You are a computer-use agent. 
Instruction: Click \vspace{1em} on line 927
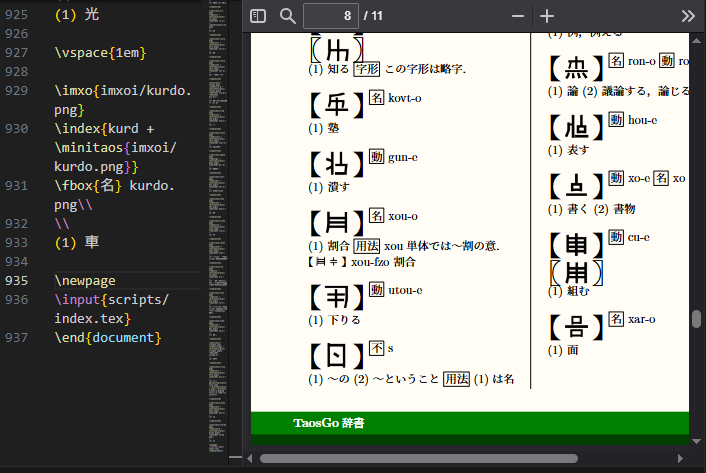tap(100, 53)
